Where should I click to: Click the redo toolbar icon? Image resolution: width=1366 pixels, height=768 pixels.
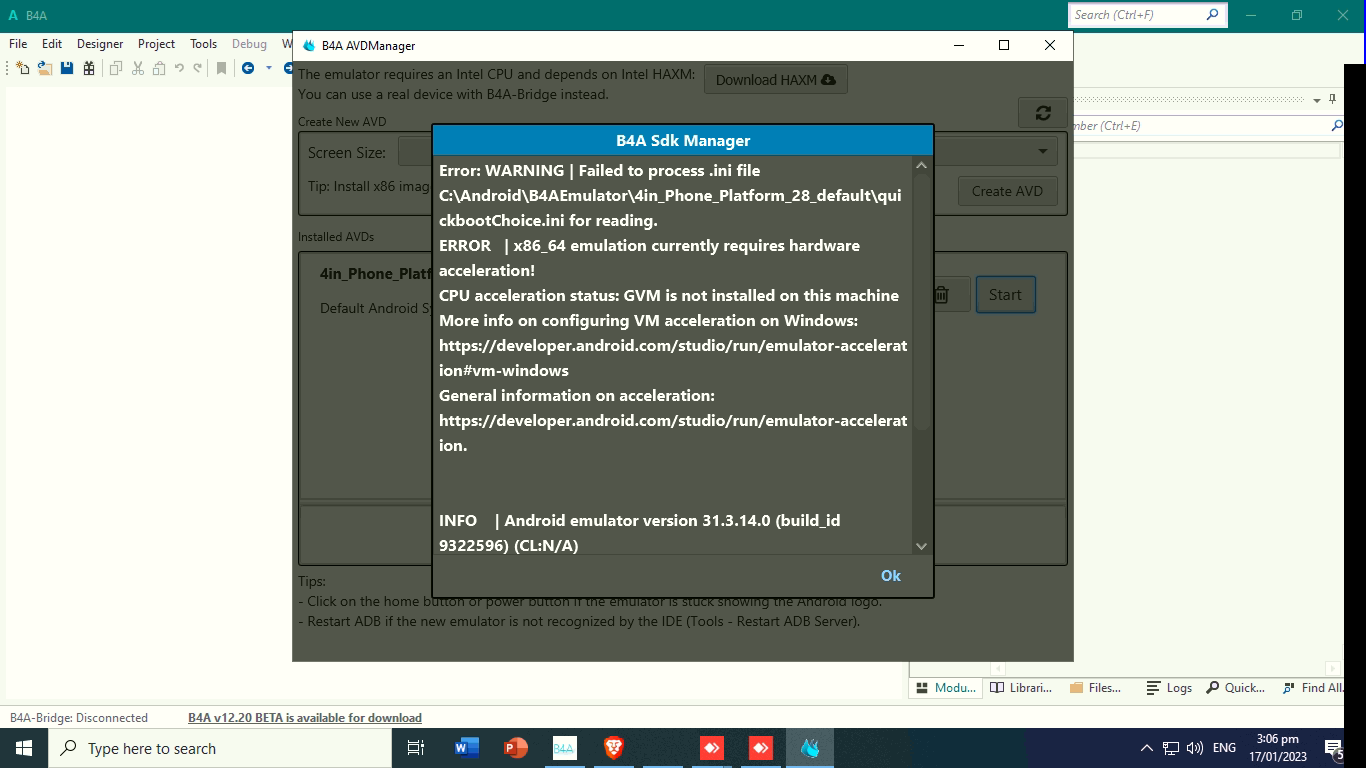coord(197,68)
